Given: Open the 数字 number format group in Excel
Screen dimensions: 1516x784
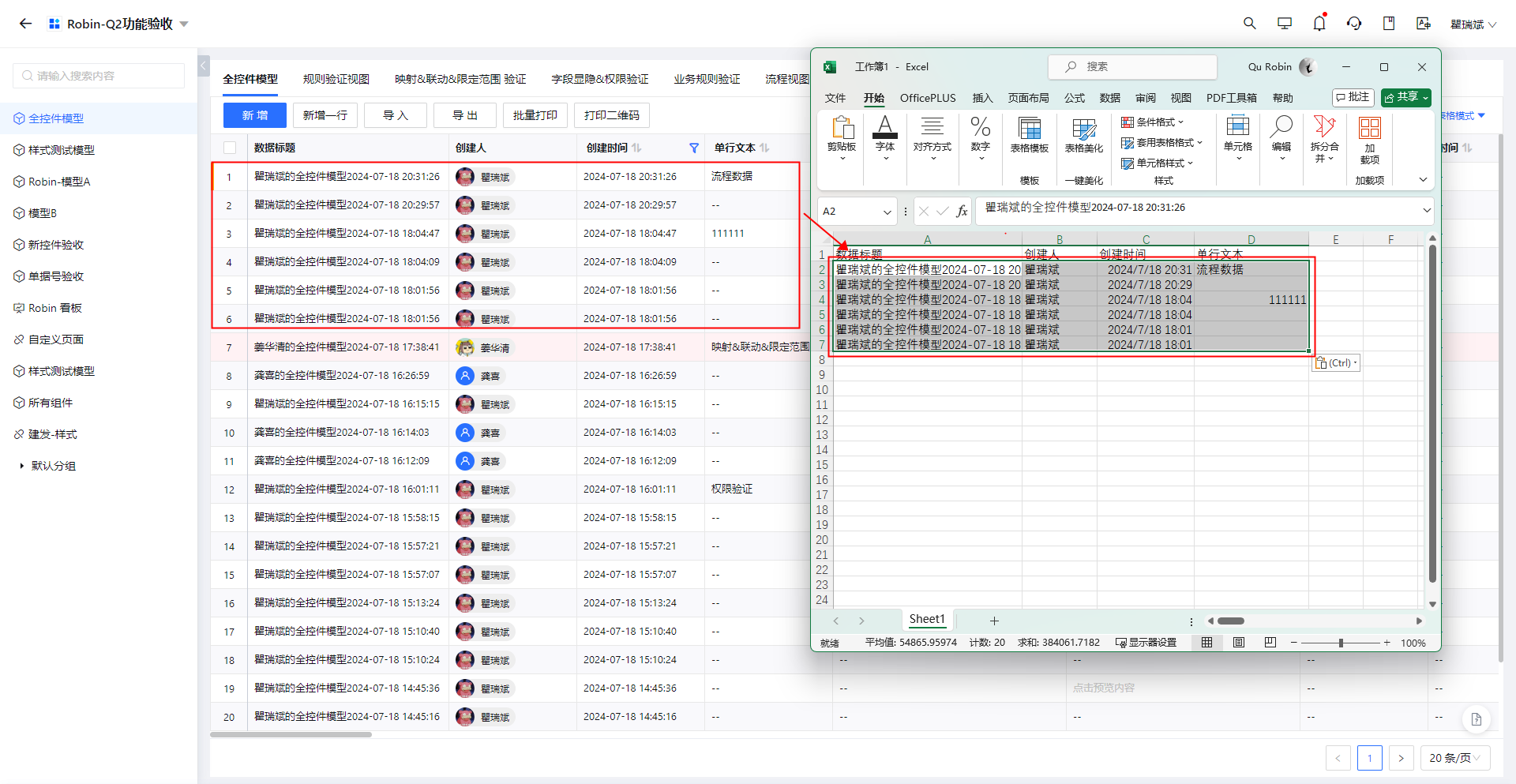Looking at the screenshot, I should (x=981, y=137).
